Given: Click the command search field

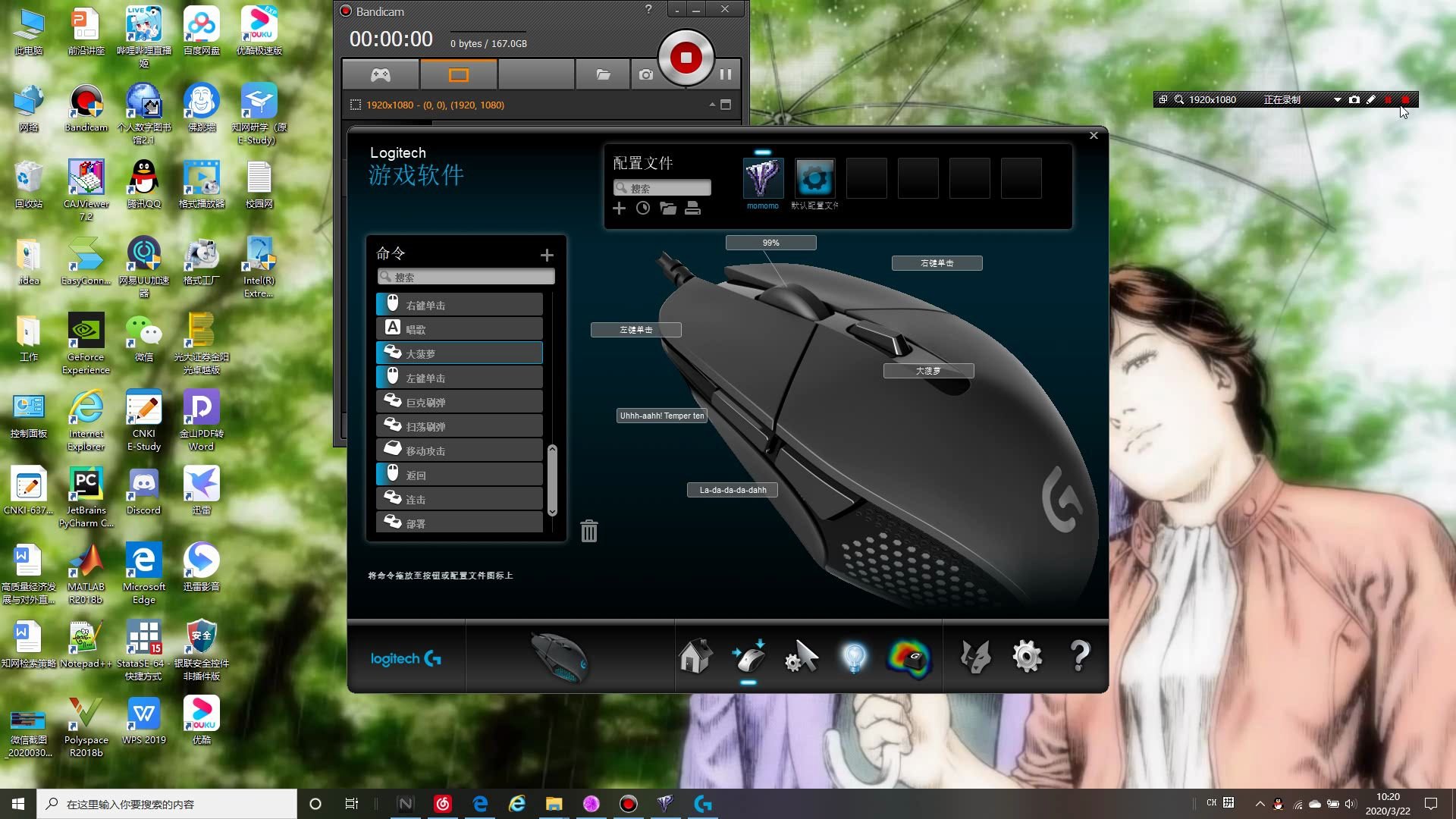Looking at the screenshot, I should pyautogui.click(x=466, y=278).
